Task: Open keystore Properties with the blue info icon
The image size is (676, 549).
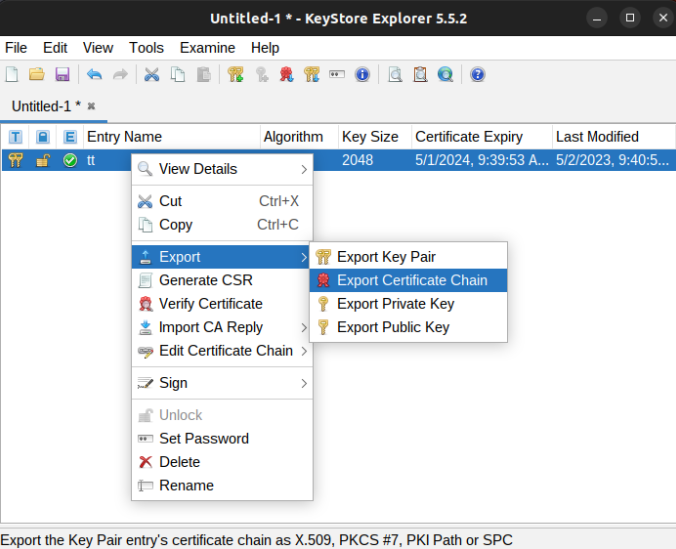Action: [x=362, y=74]
